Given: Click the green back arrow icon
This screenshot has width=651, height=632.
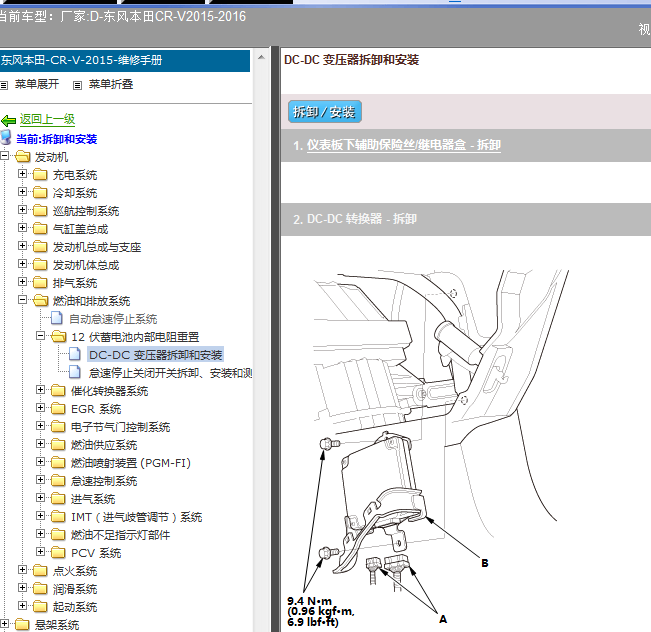Looking at the screenshot, I should coord(8,121).
